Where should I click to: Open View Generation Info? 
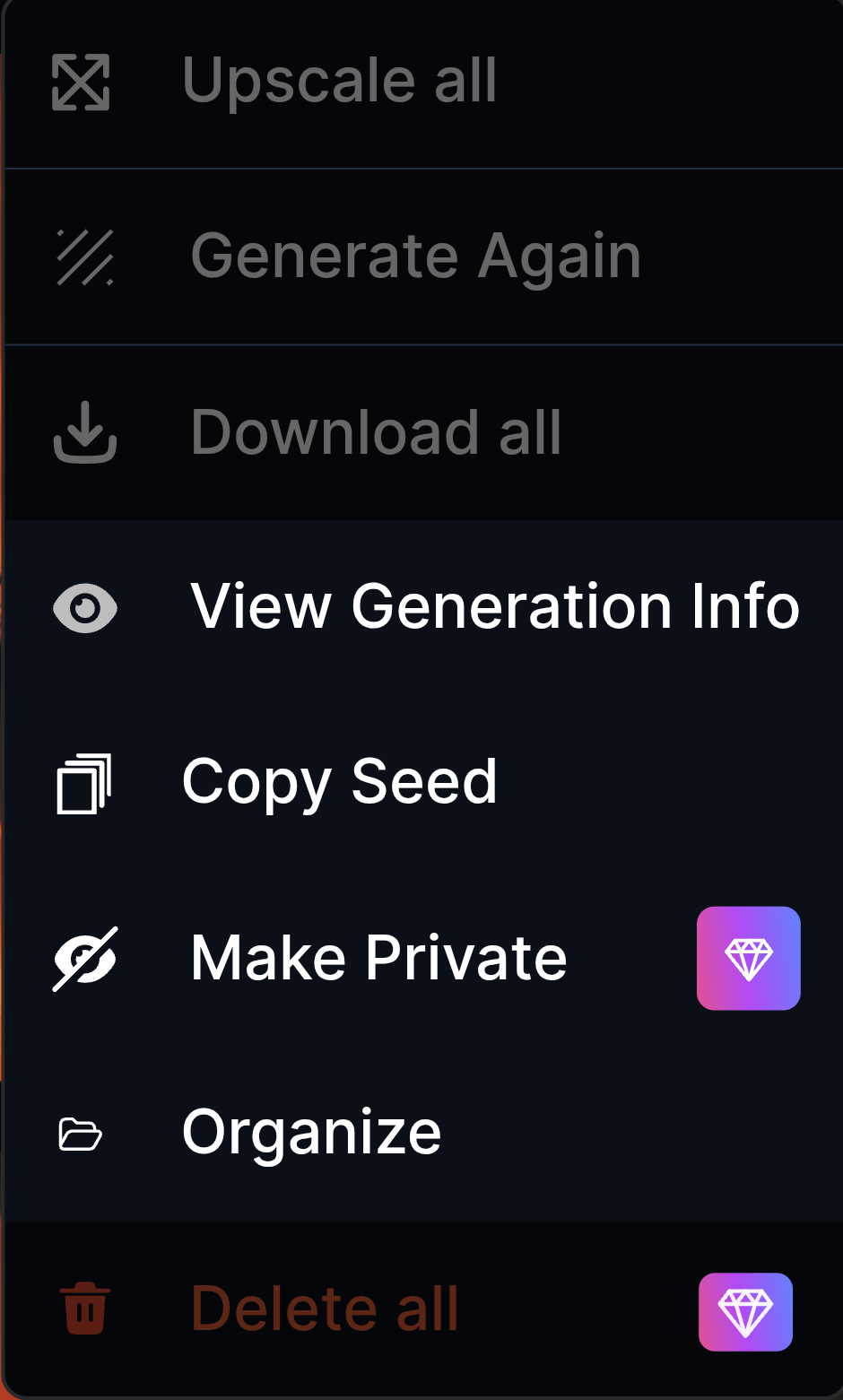click(x=495, y=607)
